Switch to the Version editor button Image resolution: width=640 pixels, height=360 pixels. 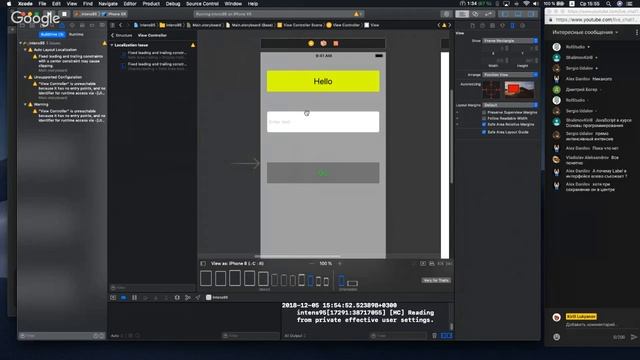click(x=488, y=14)
